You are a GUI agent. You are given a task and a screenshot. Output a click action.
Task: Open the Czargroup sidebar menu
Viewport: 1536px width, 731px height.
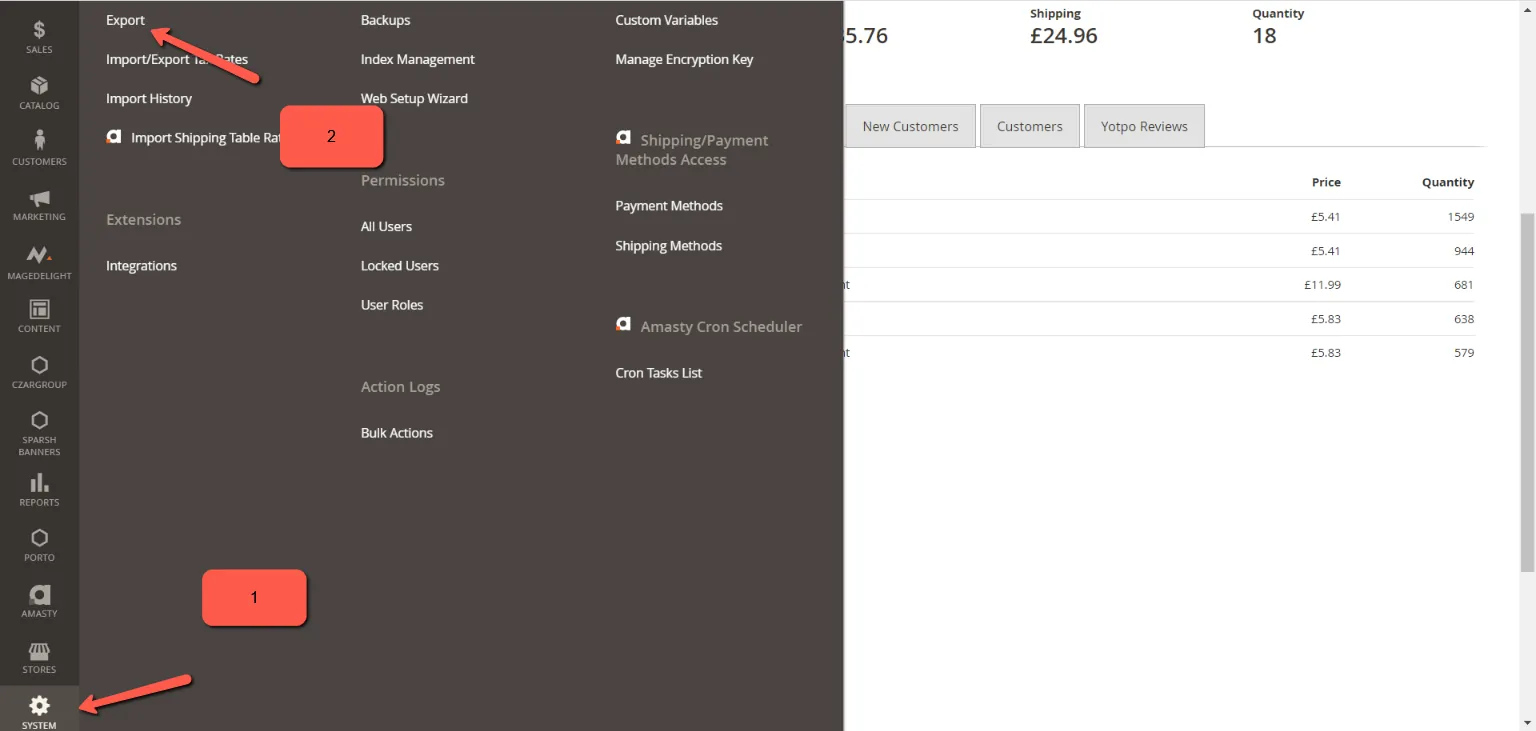pyautogui.click(x=39, y=372)
